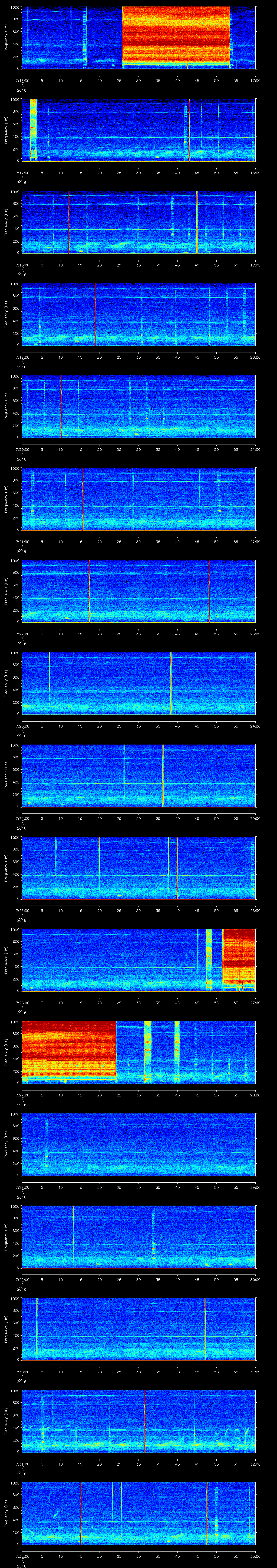This screenshot has height=1568, width=277.
Task: Select the '7:26:00' start time label
Action: click(x=22, y=1003)
